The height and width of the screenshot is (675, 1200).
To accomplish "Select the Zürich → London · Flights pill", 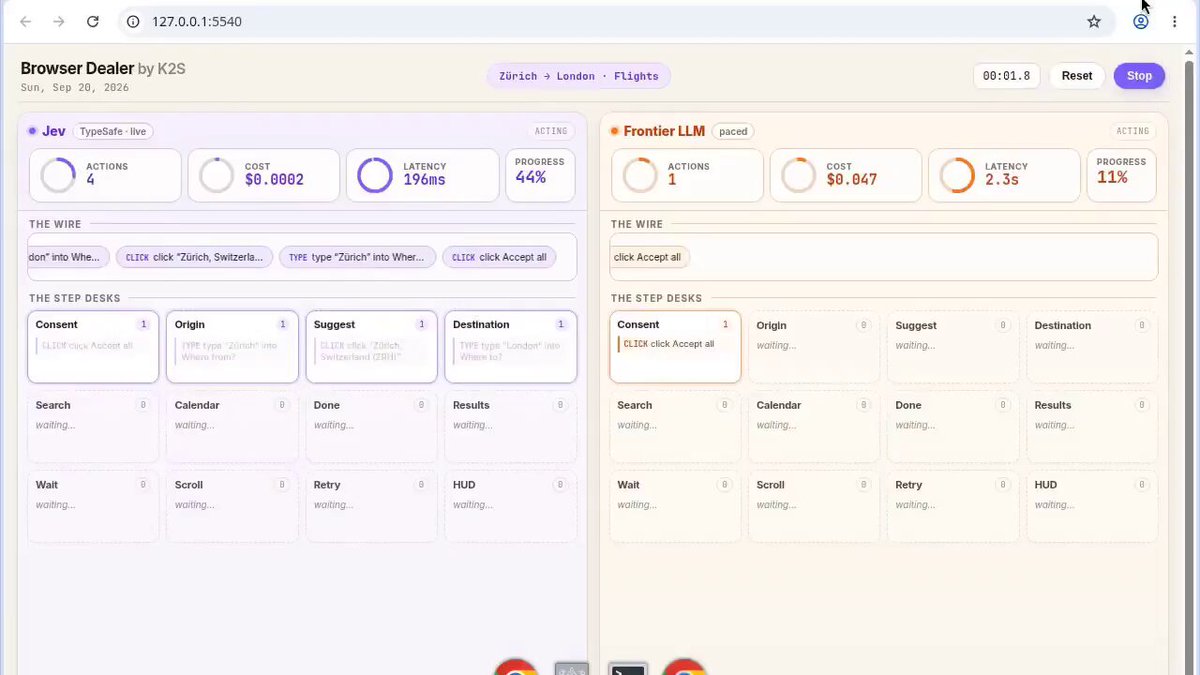I will [x=579, y=76].
